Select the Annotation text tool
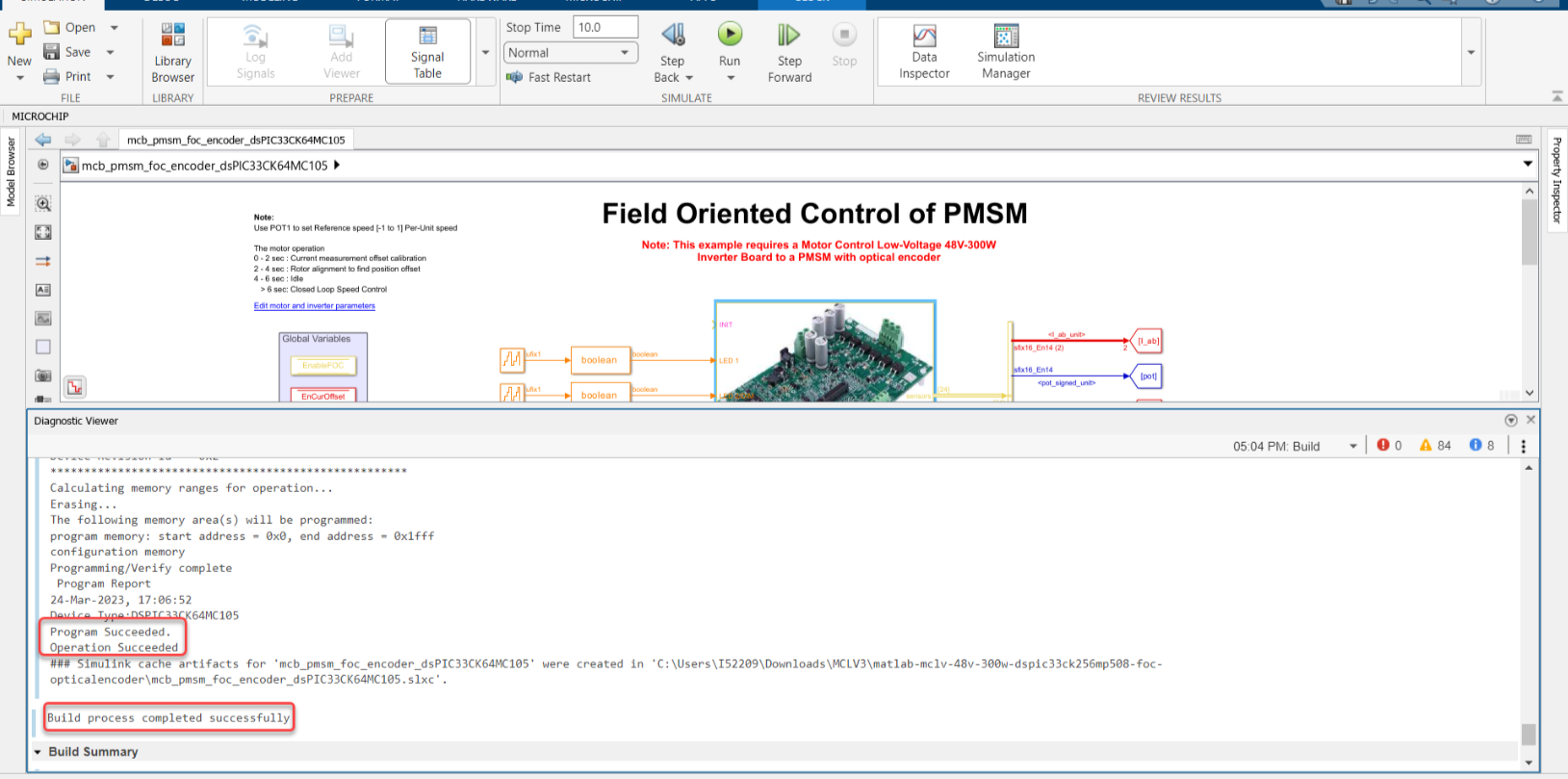This screenshot has width=1568, height=779. 43,290
